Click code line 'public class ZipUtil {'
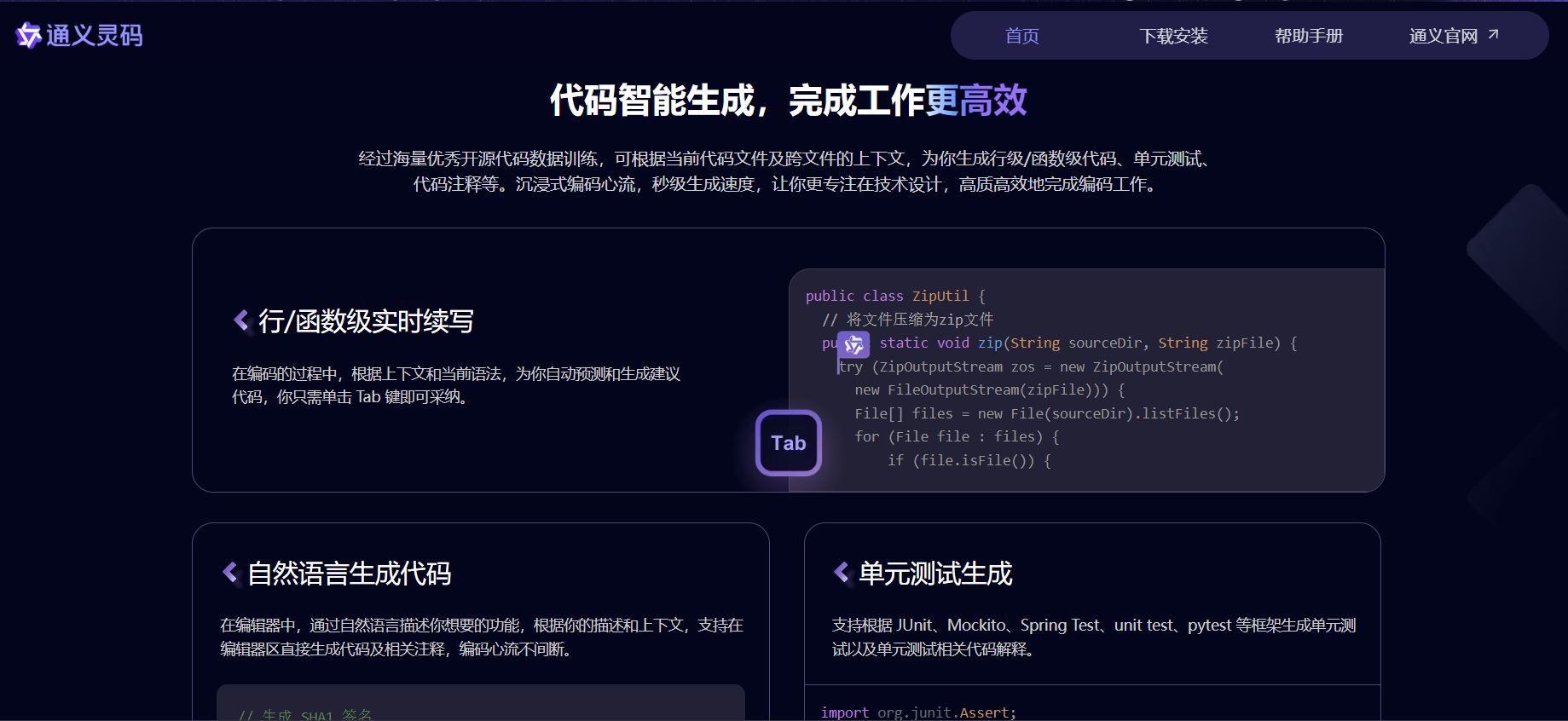Image resolution: width=1568 pixels, height=721 pixels. (x=895, y=296)
